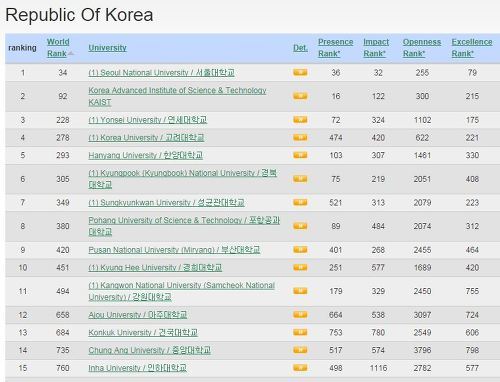
Task: Click the Det. icon for Seoul National University
Action: click(x=300, y=72)
